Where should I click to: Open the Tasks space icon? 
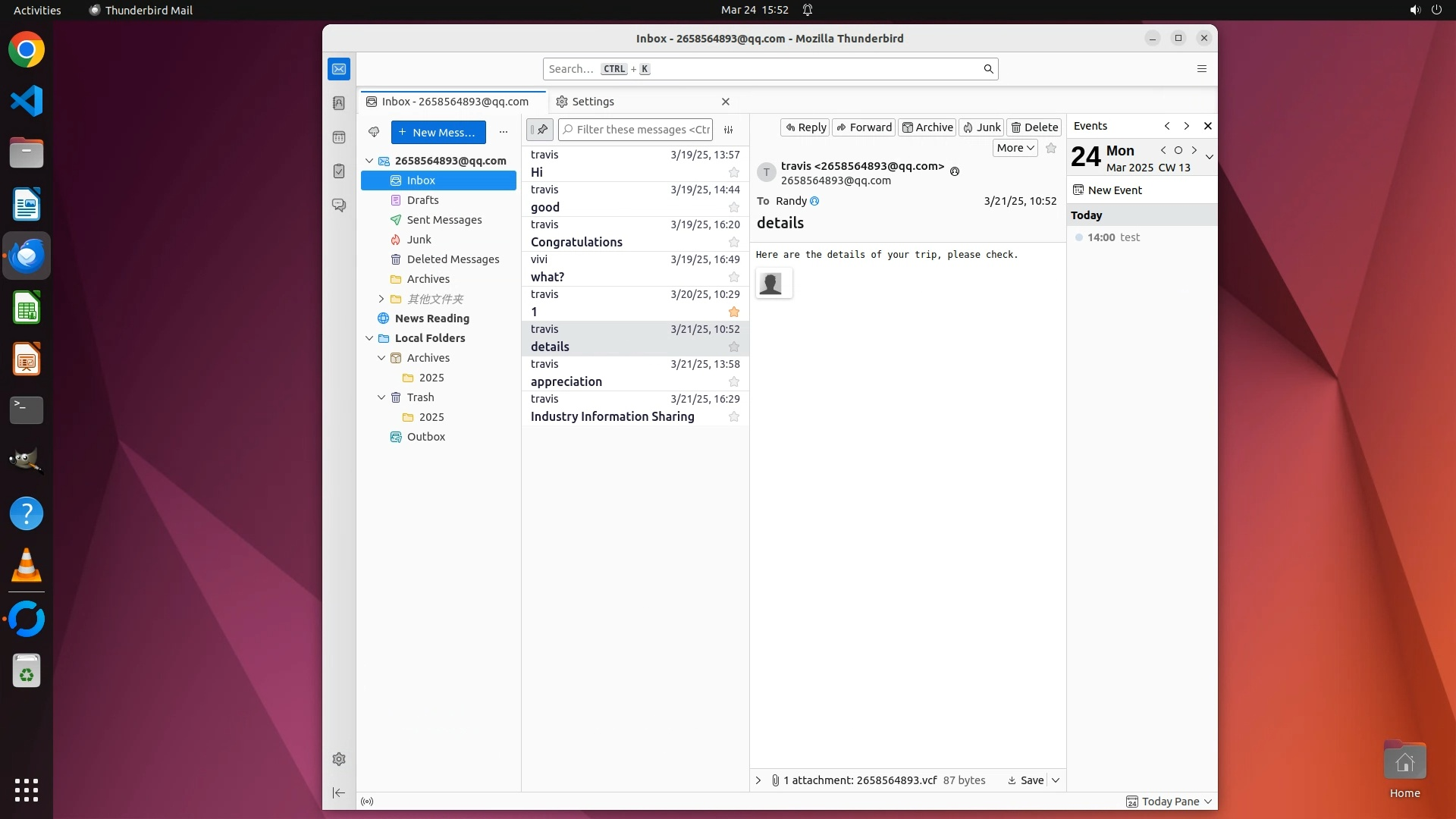click(339, 171)
